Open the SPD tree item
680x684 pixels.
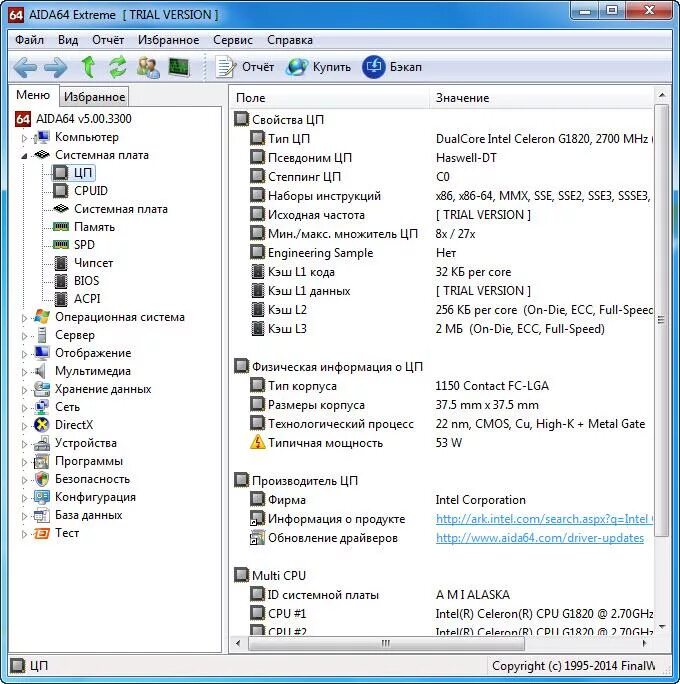click(x=84, y=245)
